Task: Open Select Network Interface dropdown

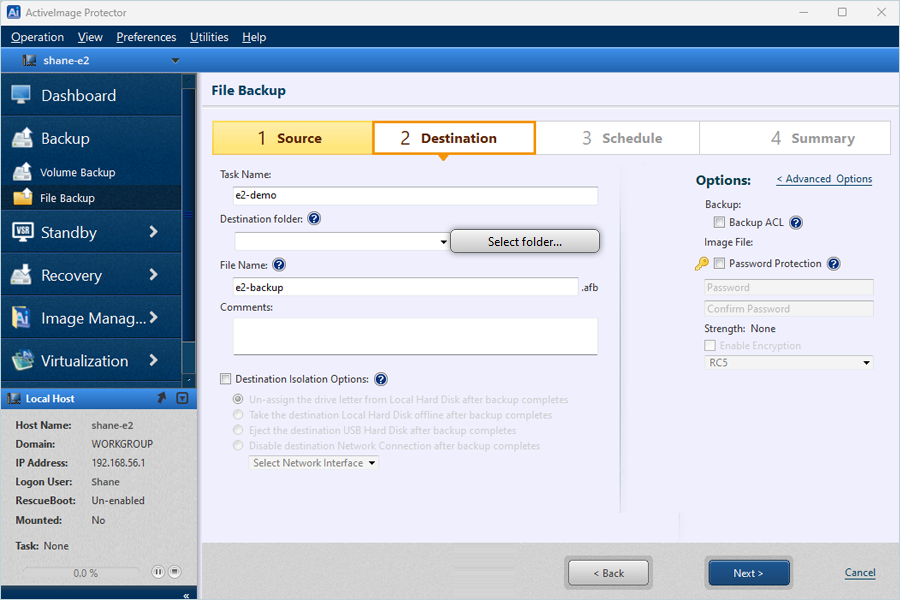Action: [x=313, y=463]
